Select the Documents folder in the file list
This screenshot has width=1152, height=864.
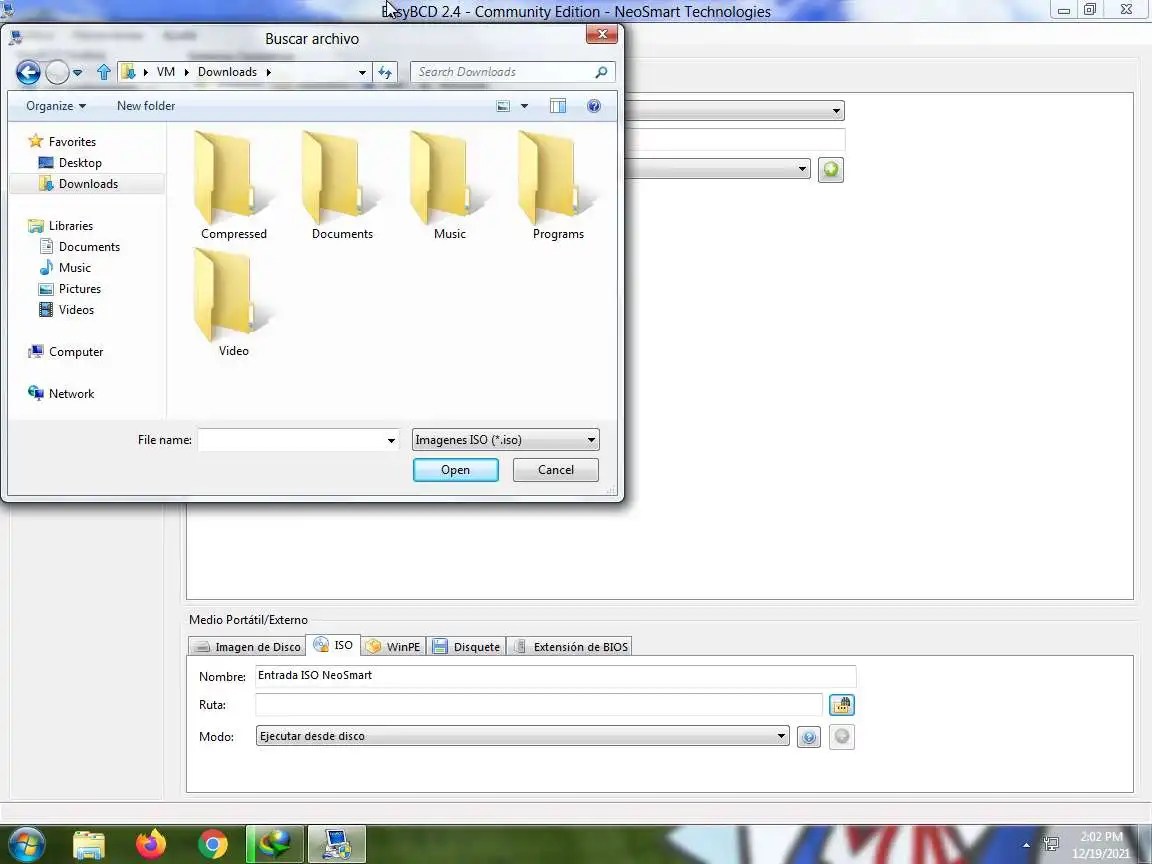[342, 185]
